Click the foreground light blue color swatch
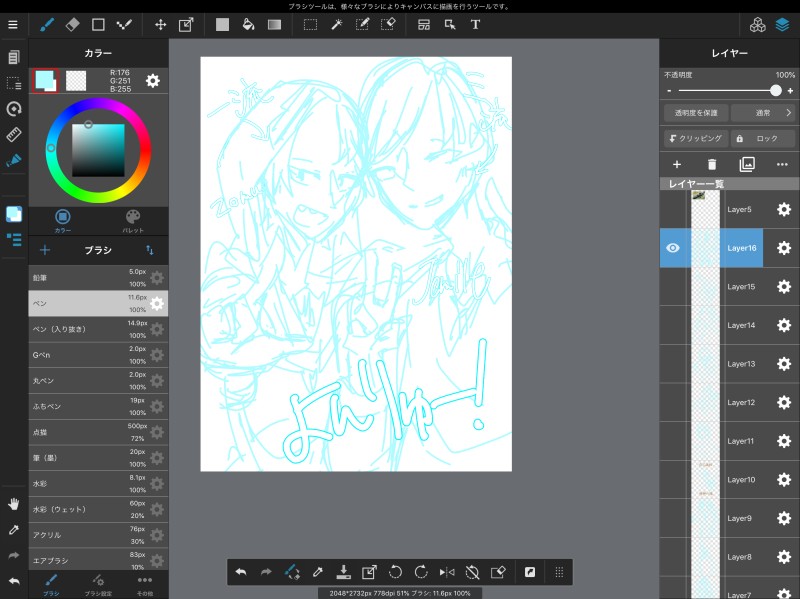Viewport: 800px width, 599px height. [x=44, y=80]
